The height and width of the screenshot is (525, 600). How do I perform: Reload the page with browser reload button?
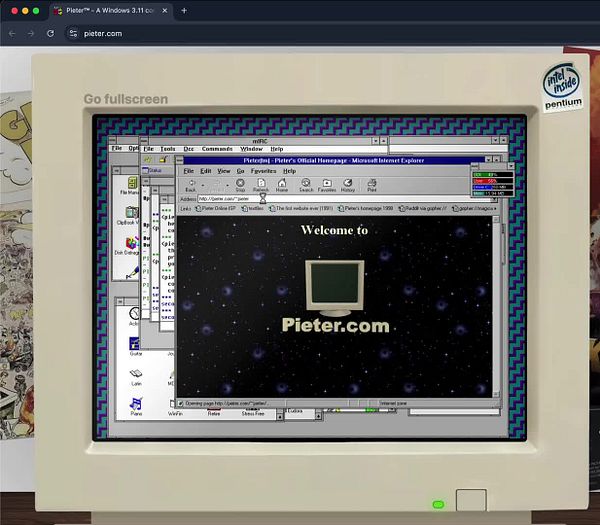coord(51,34)
